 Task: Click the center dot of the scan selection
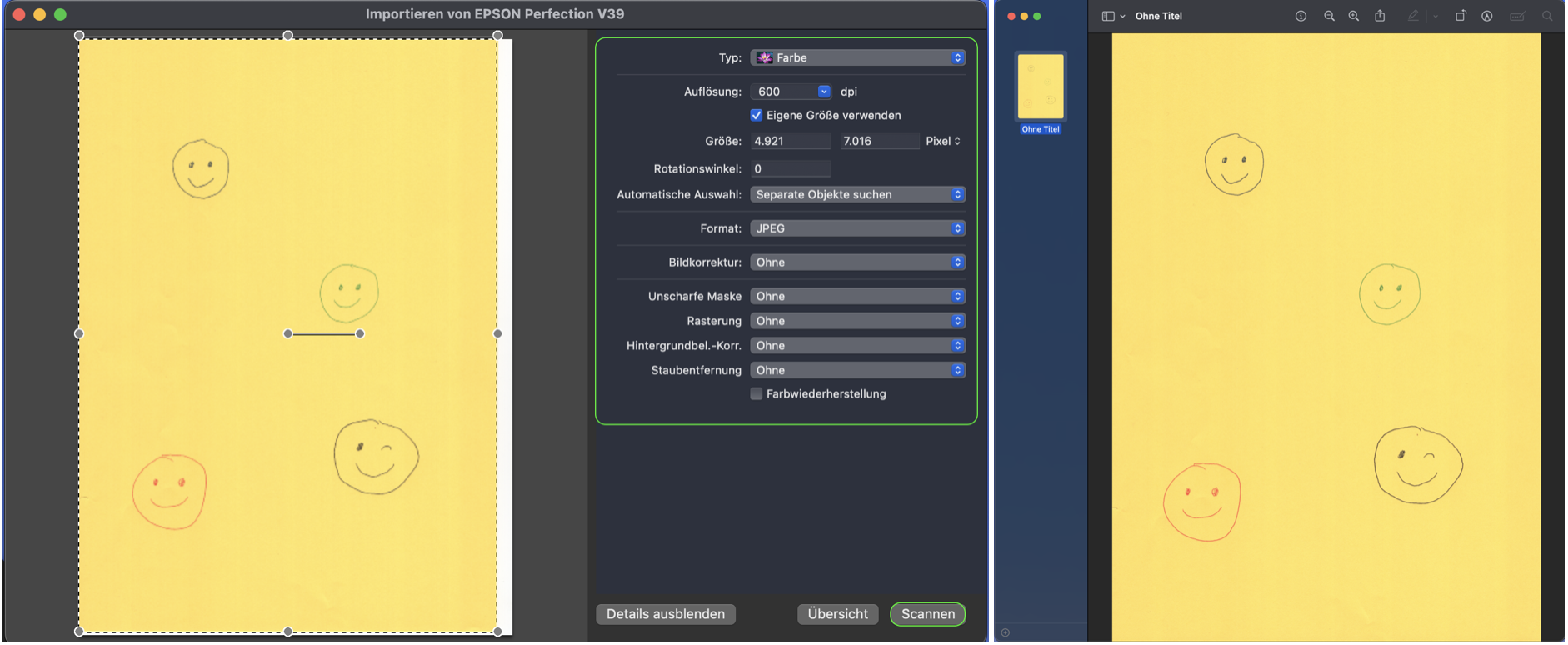288,333
